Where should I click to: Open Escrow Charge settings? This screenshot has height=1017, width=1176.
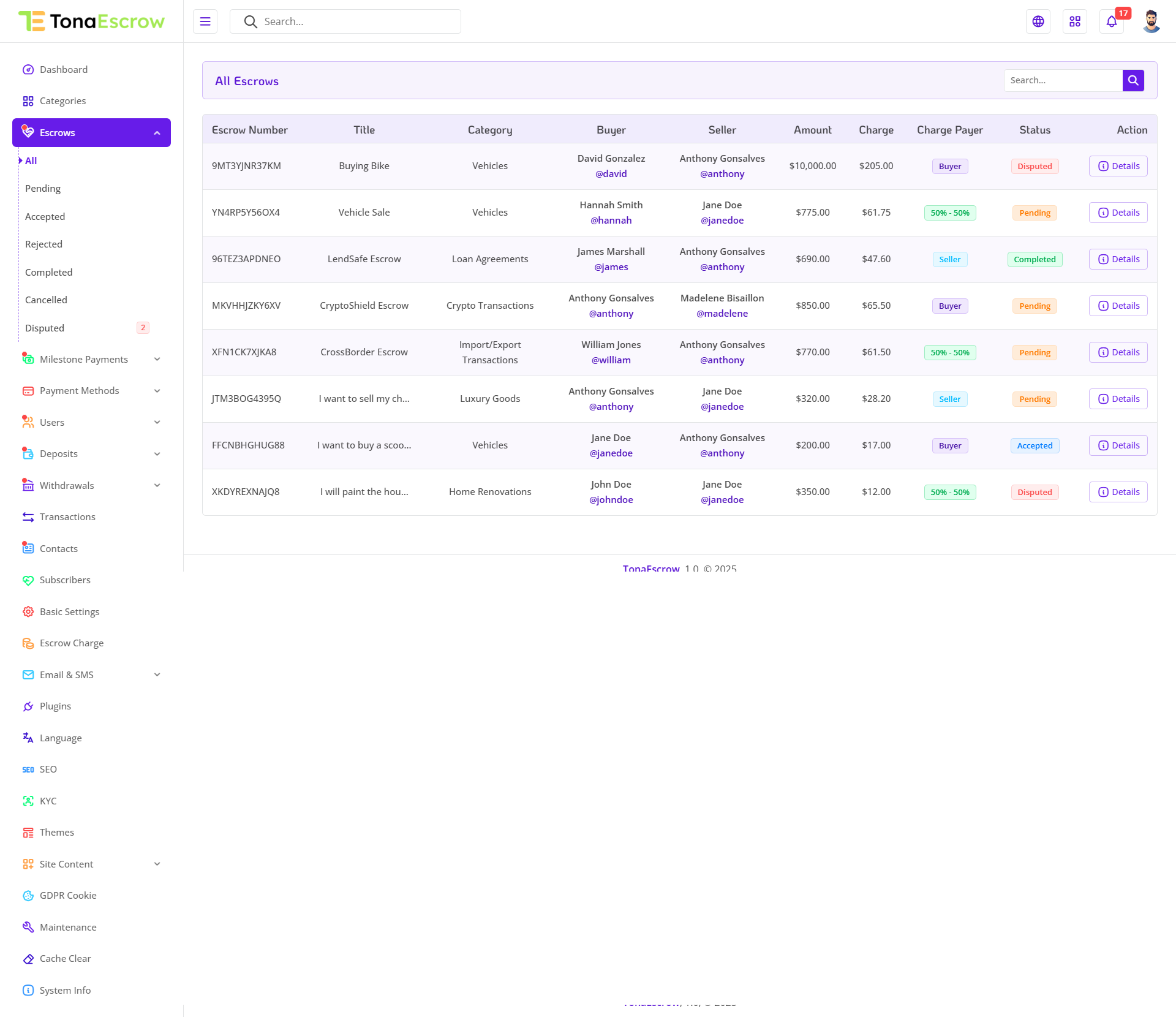click(x=71, y=643)
